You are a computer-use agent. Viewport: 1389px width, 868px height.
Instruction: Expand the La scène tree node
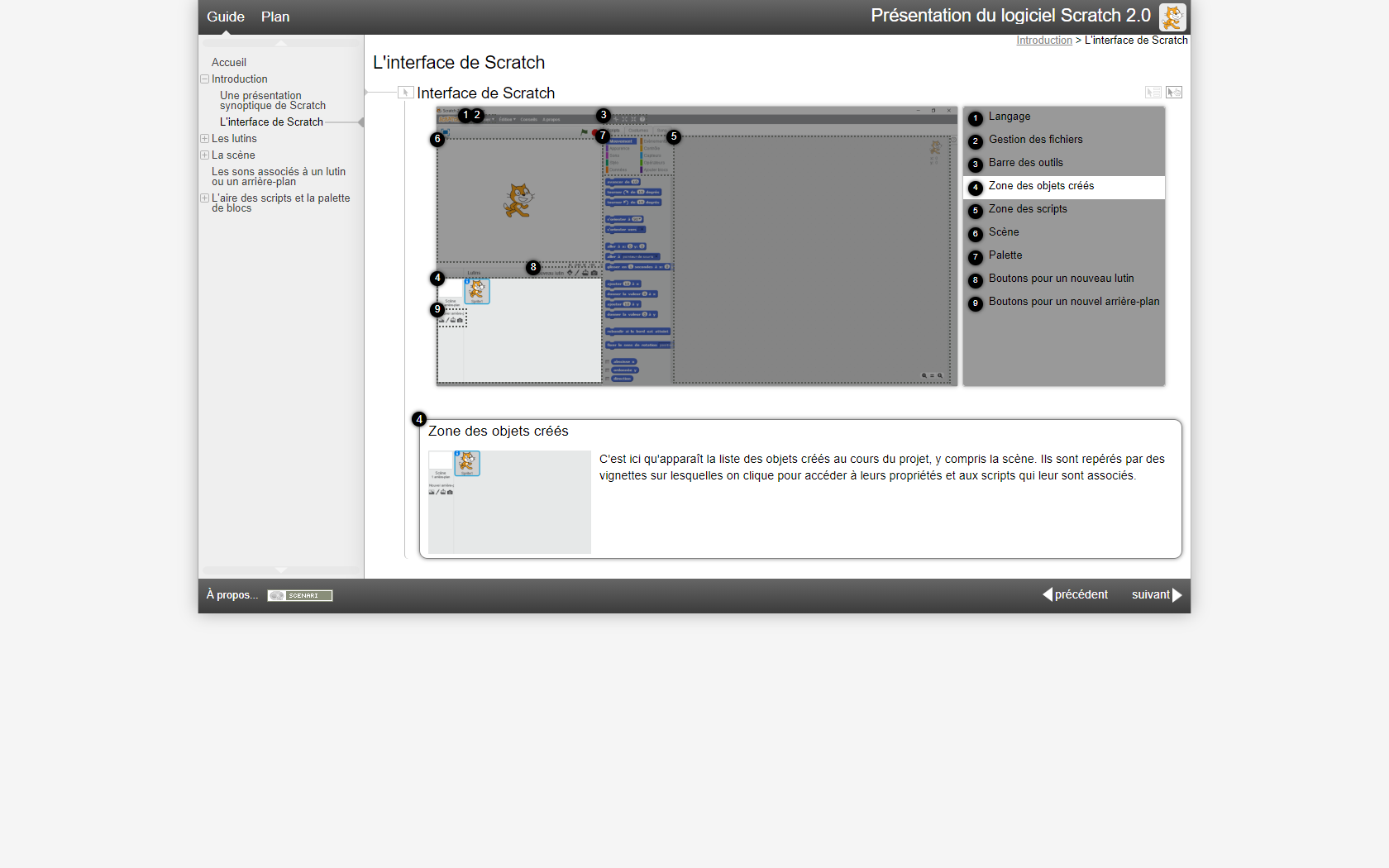[204, 155]
